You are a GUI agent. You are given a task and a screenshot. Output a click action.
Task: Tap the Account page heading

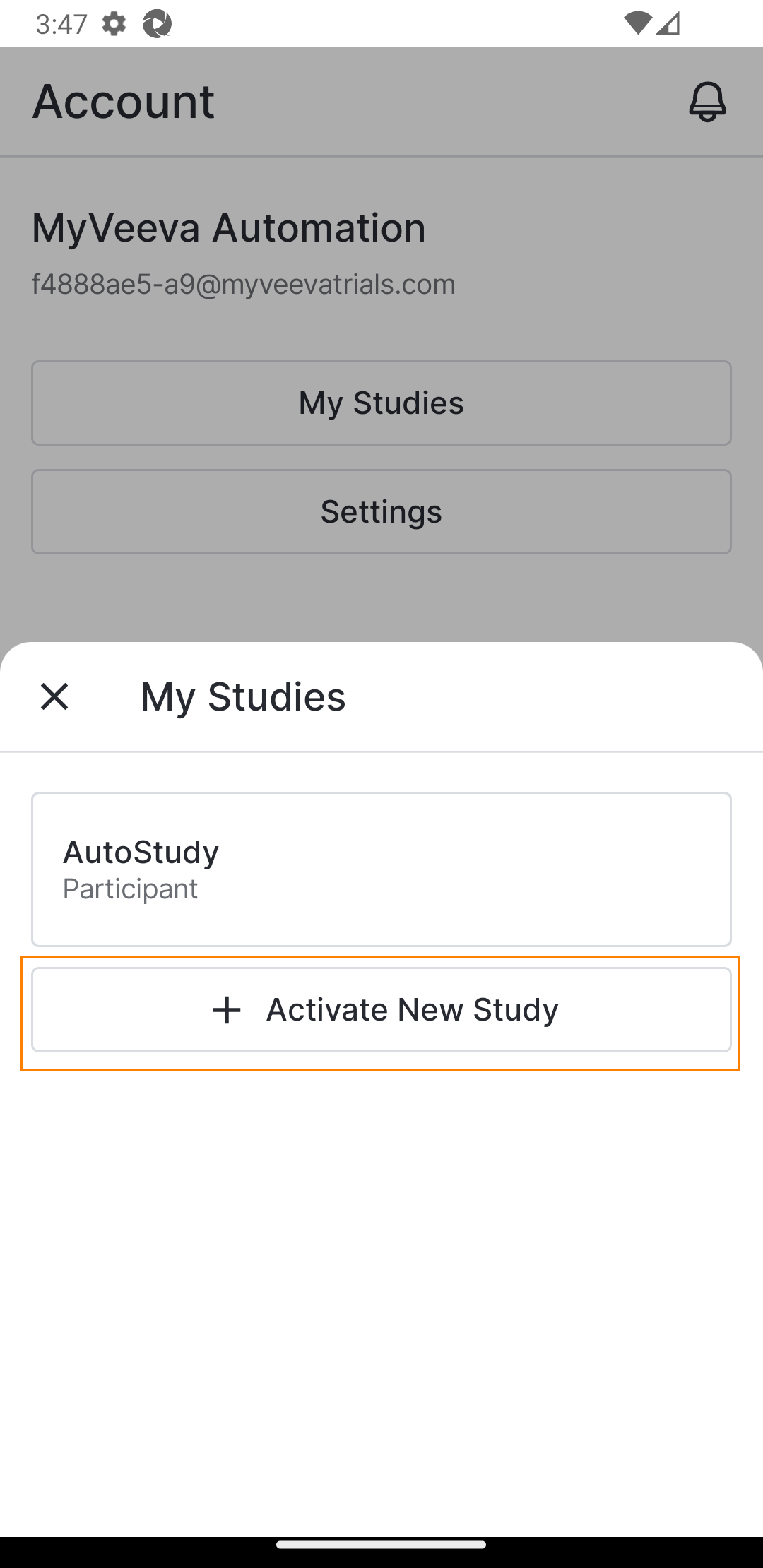[124, 101]
